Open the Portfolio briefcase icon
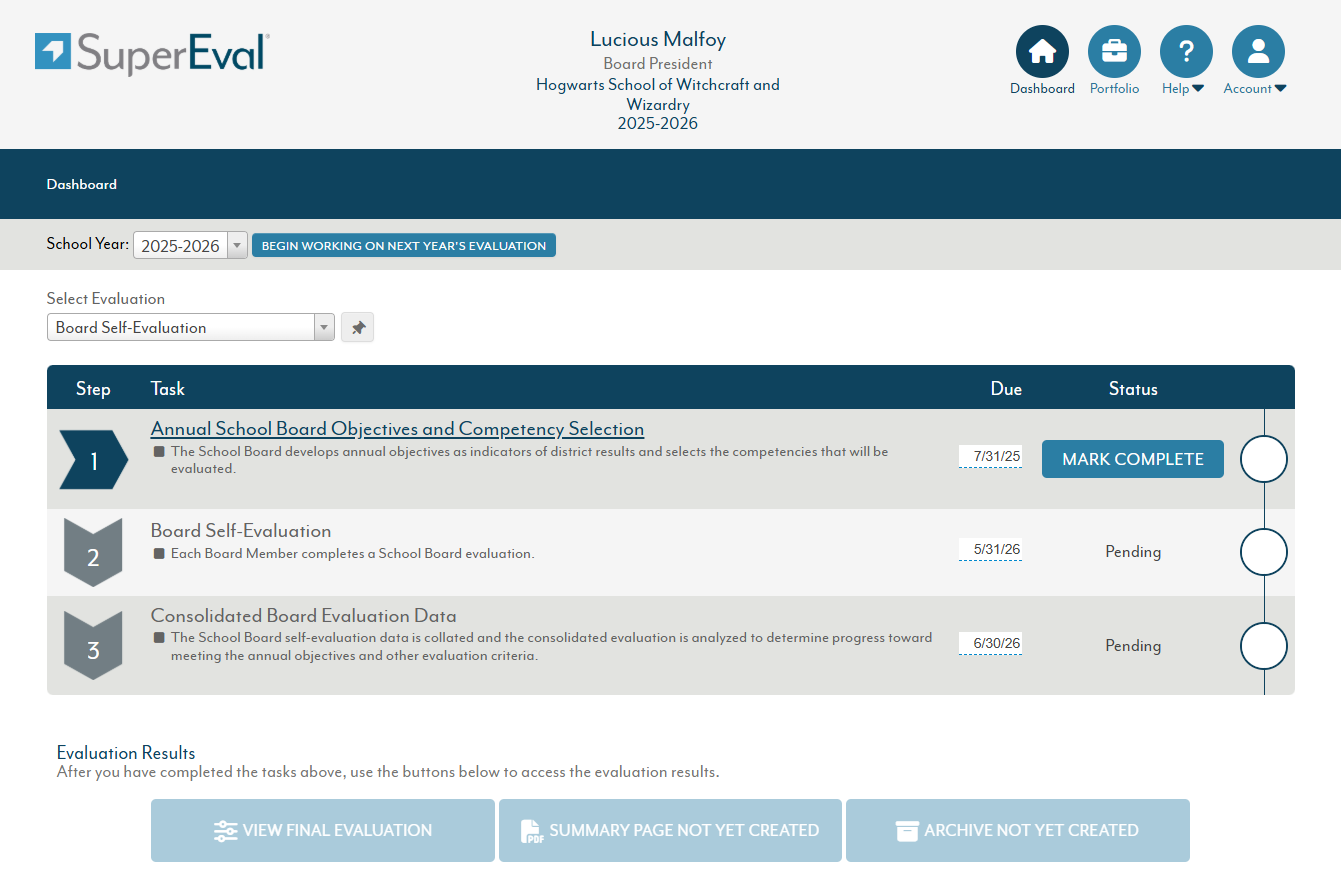The image size is (1341, 889). tap(1114, 52)
